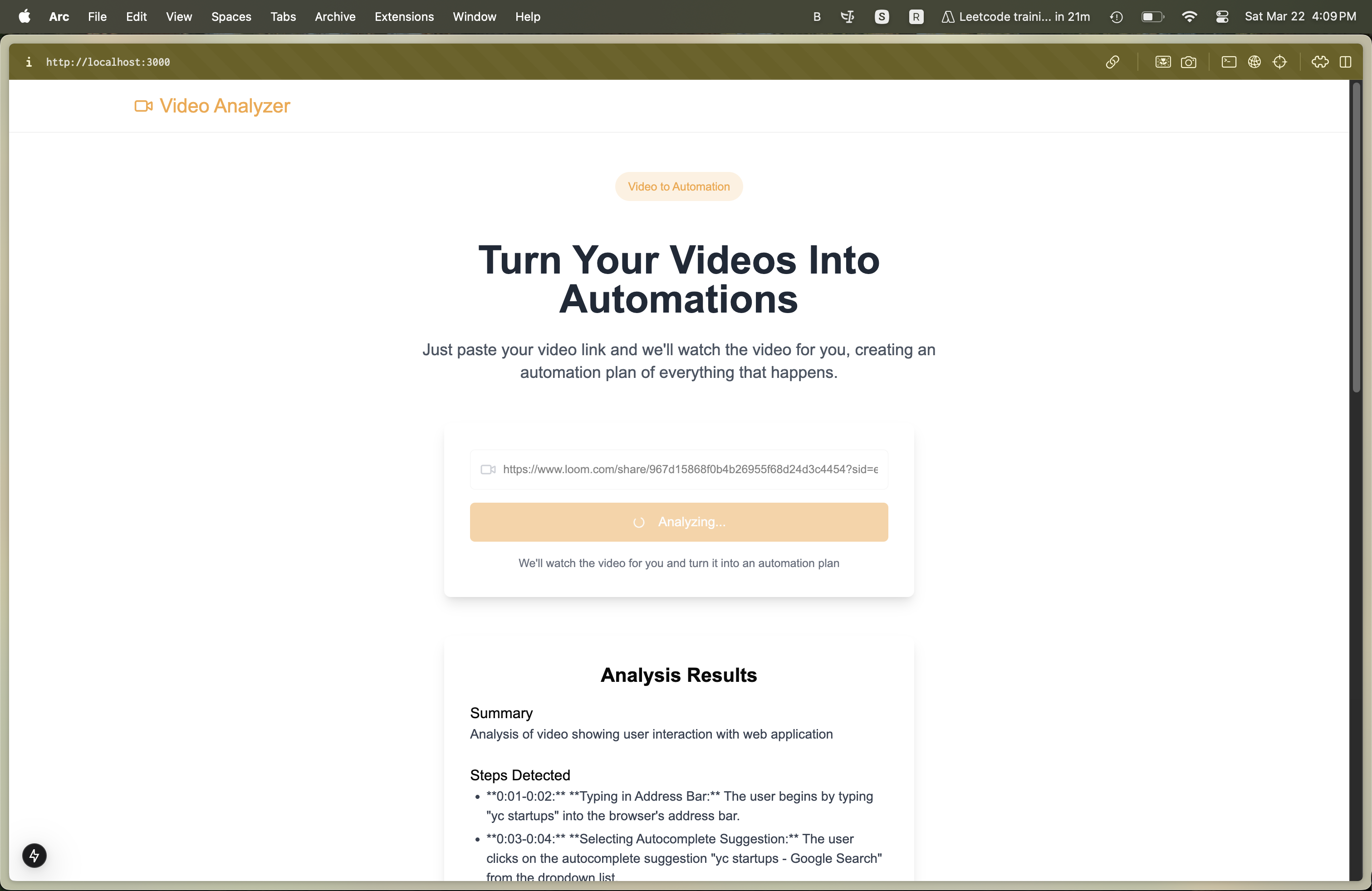The height and width of the screenshot is (891, 1372).
Task: Open the terminal console icon
Action: (x=1229, y=62)
